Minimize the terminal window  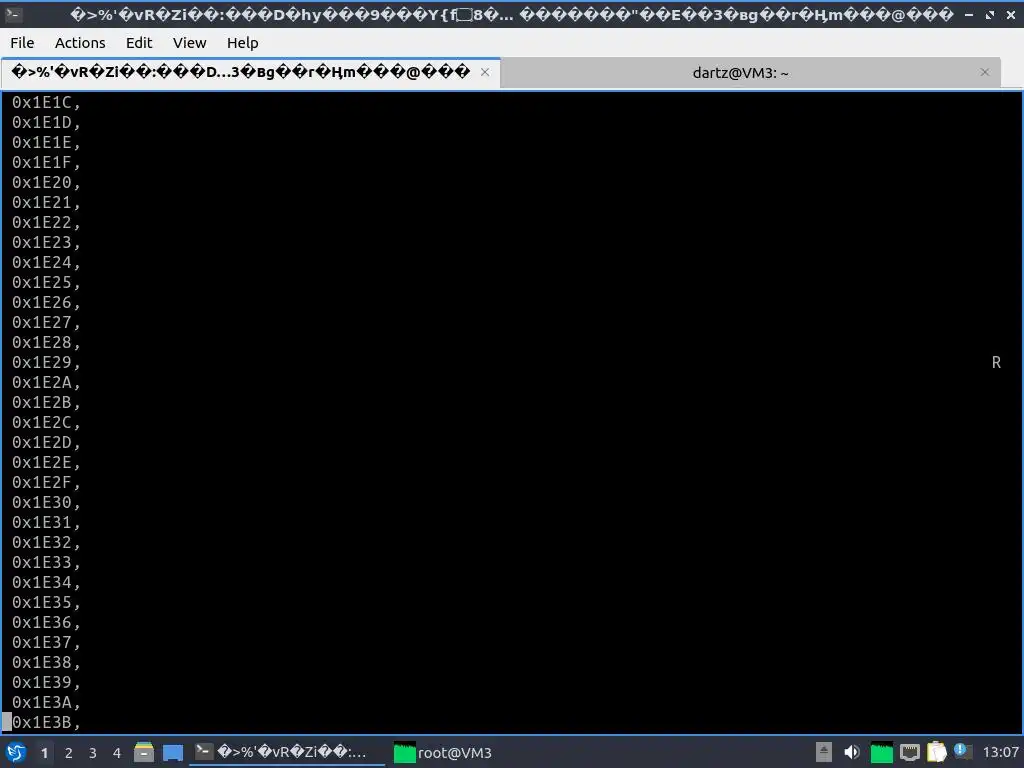pos(969,14)
